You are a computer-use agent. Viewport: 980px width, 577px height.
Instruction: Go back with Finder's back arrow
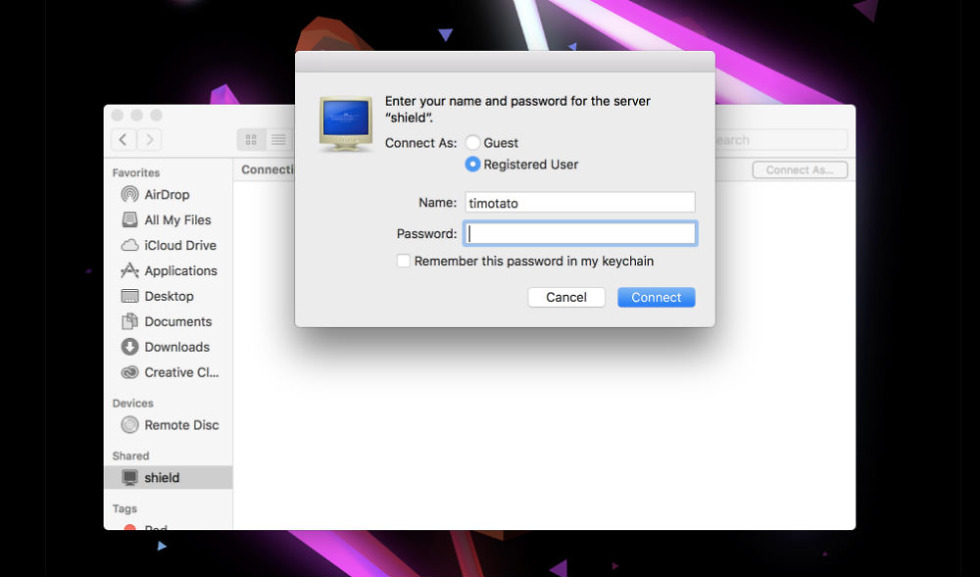click(x=123, y=139)
